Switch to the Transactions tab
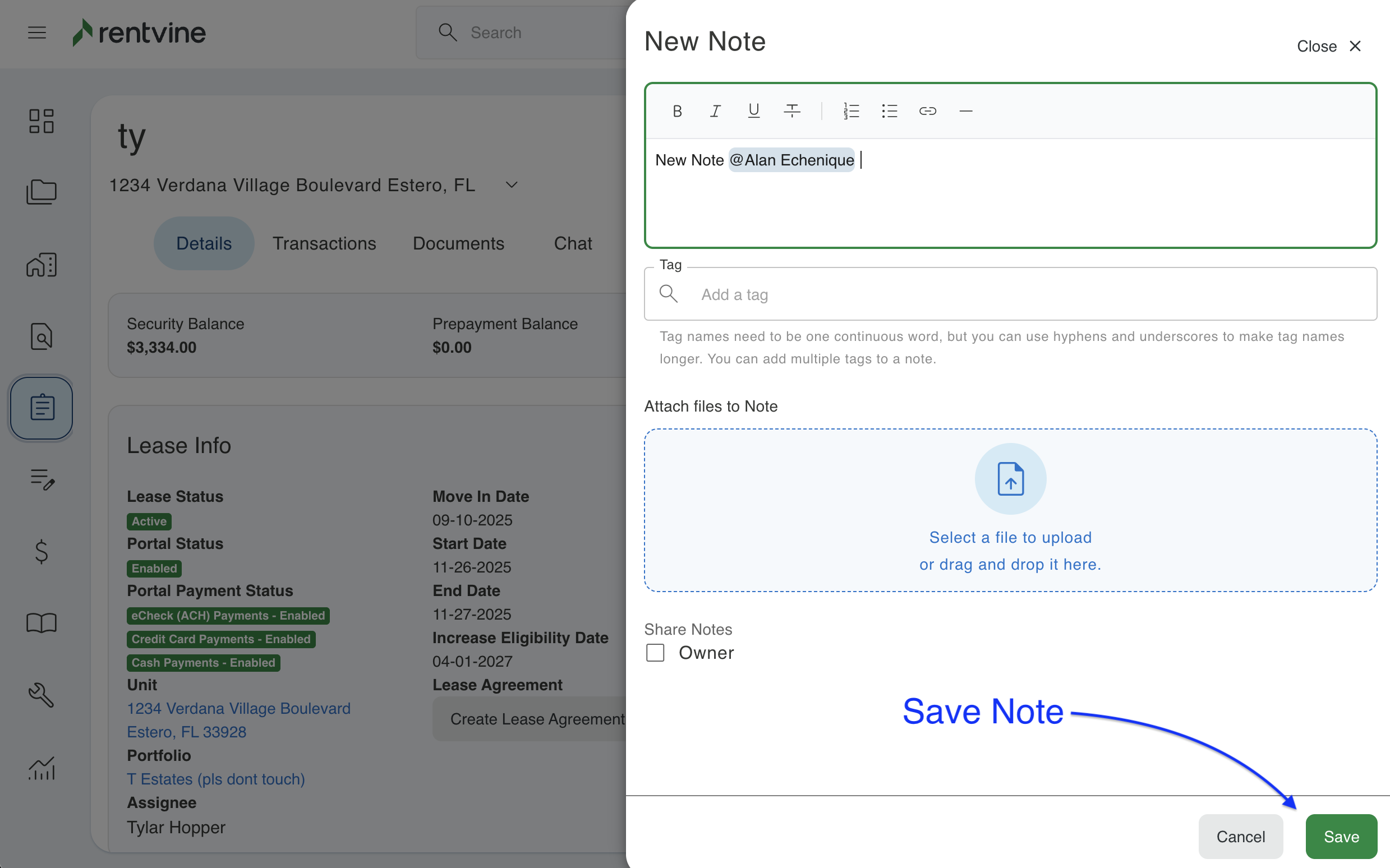Screen dimensions: 1390x868 coord(324,243)
